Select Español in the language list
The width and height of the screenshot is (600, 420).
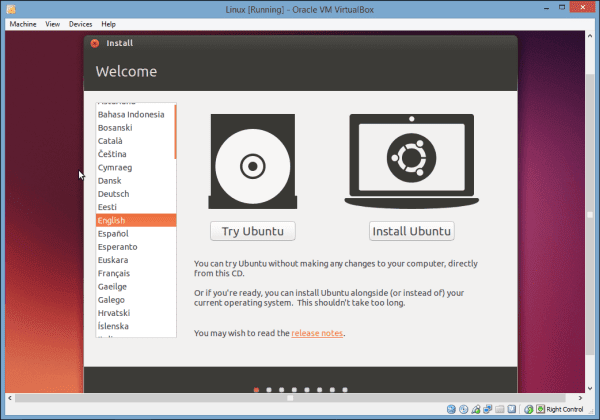pyautogui.click(x=135, y=234)
